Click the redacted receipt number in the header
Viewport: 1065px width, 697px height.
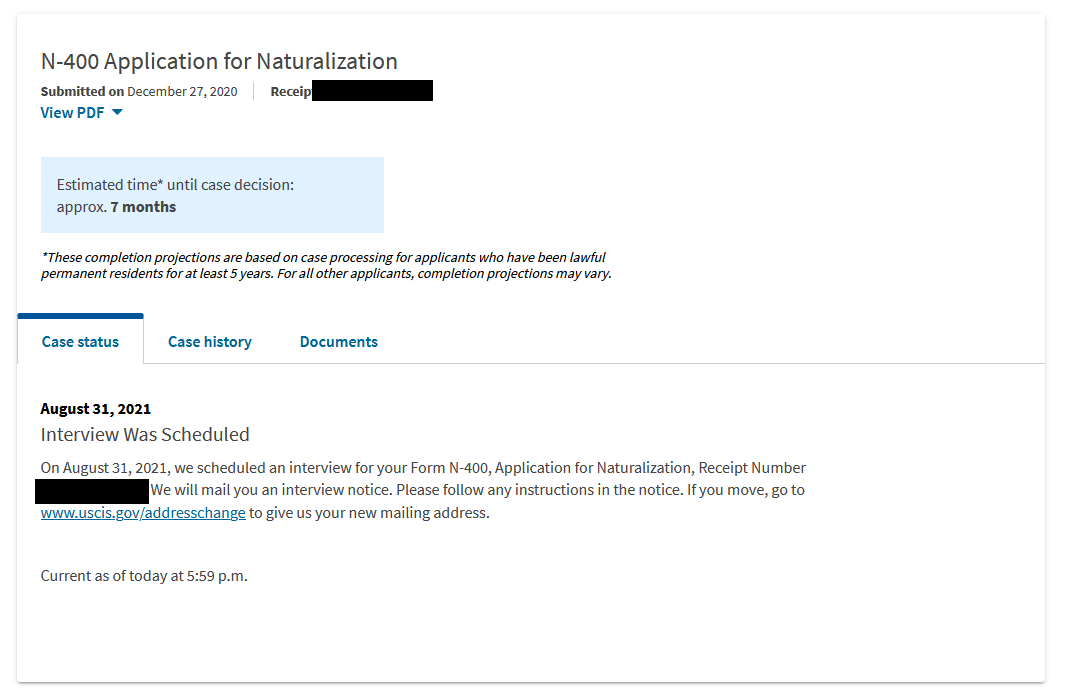(372, 91)
